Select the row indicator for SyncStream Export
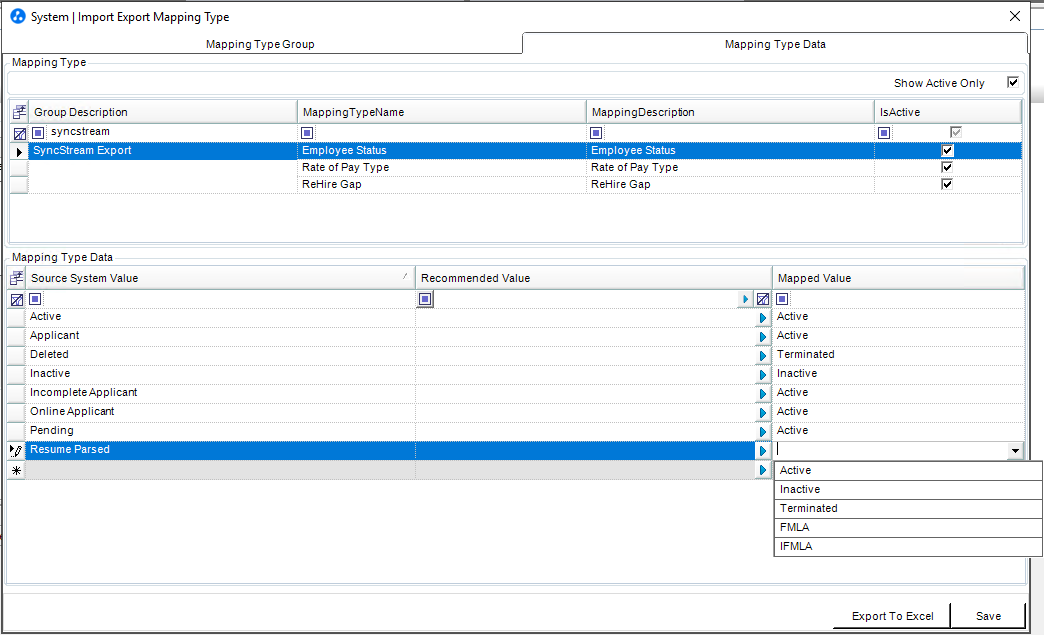The image size is (1044, 635). pyautogui.click(x=19, y=151)
